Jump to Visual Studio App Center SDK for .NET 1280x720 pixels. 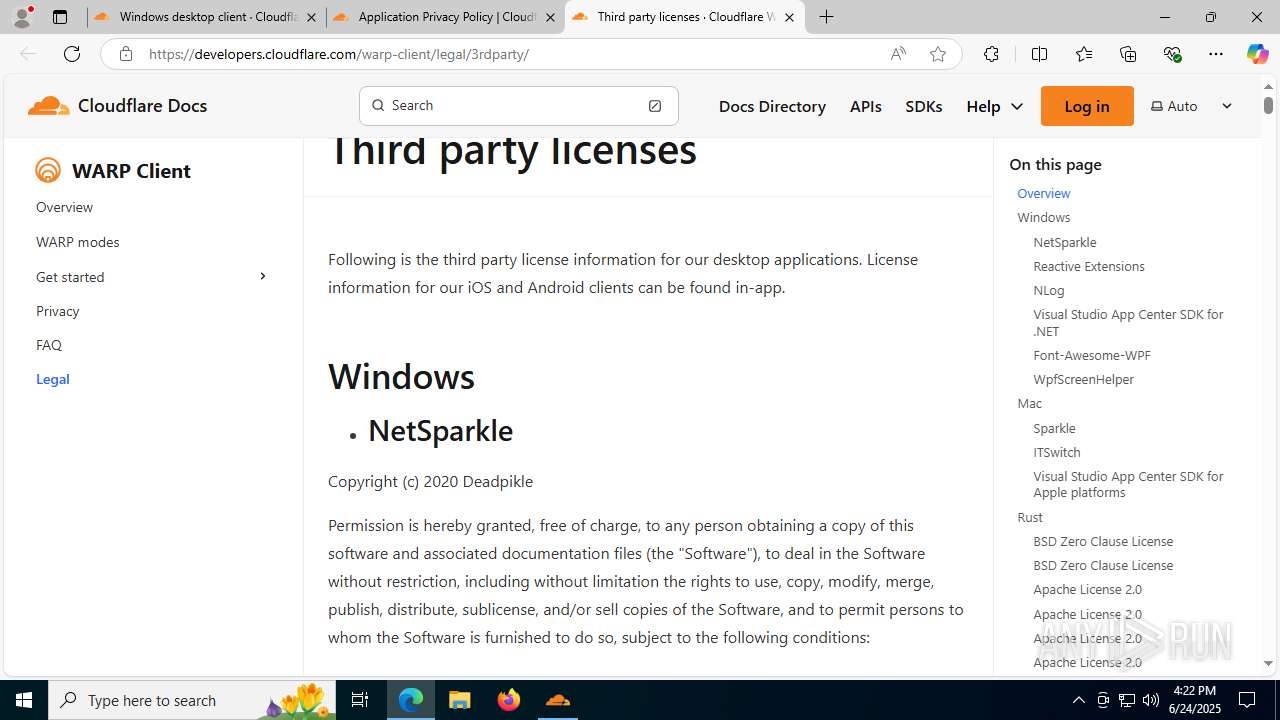click(x=1128, y=322)
